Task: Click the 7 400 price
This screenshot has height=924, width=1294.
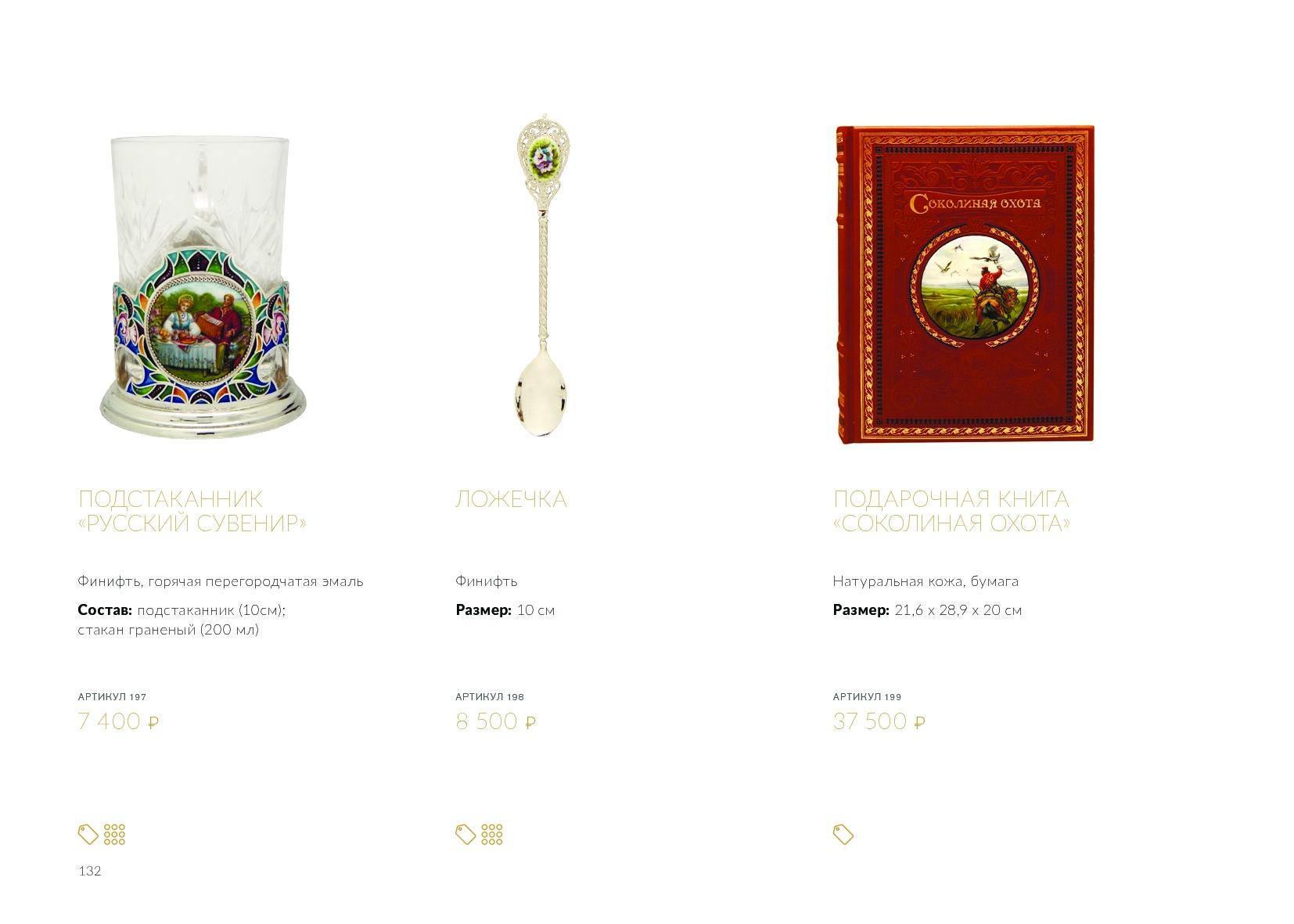Action: 110,721
